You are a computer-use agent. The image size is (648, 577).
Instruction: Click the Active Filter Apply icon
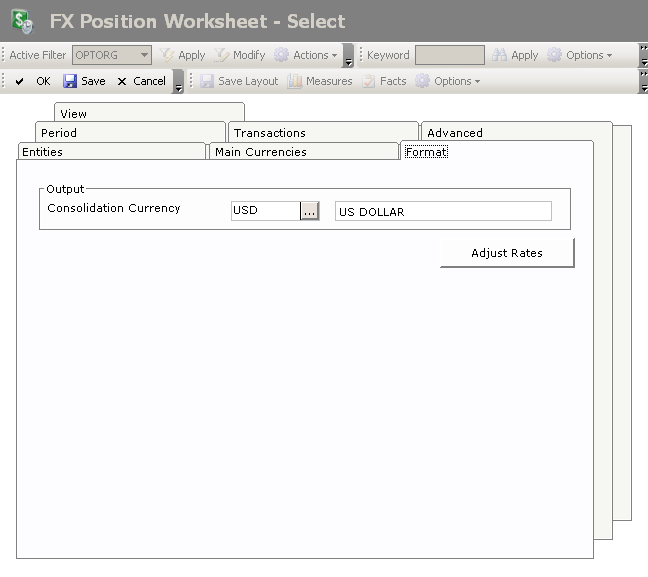(x=167, y=55)
